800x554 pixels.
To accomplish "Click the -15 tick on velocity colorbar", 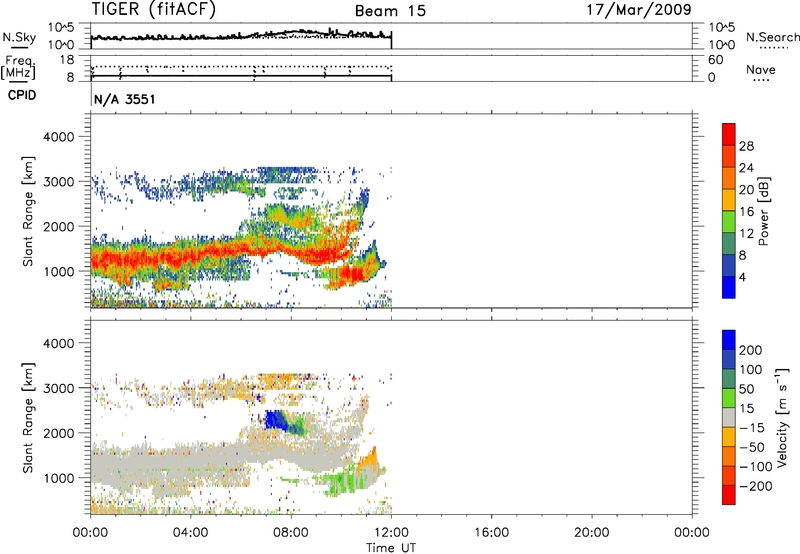I will 752,428.
